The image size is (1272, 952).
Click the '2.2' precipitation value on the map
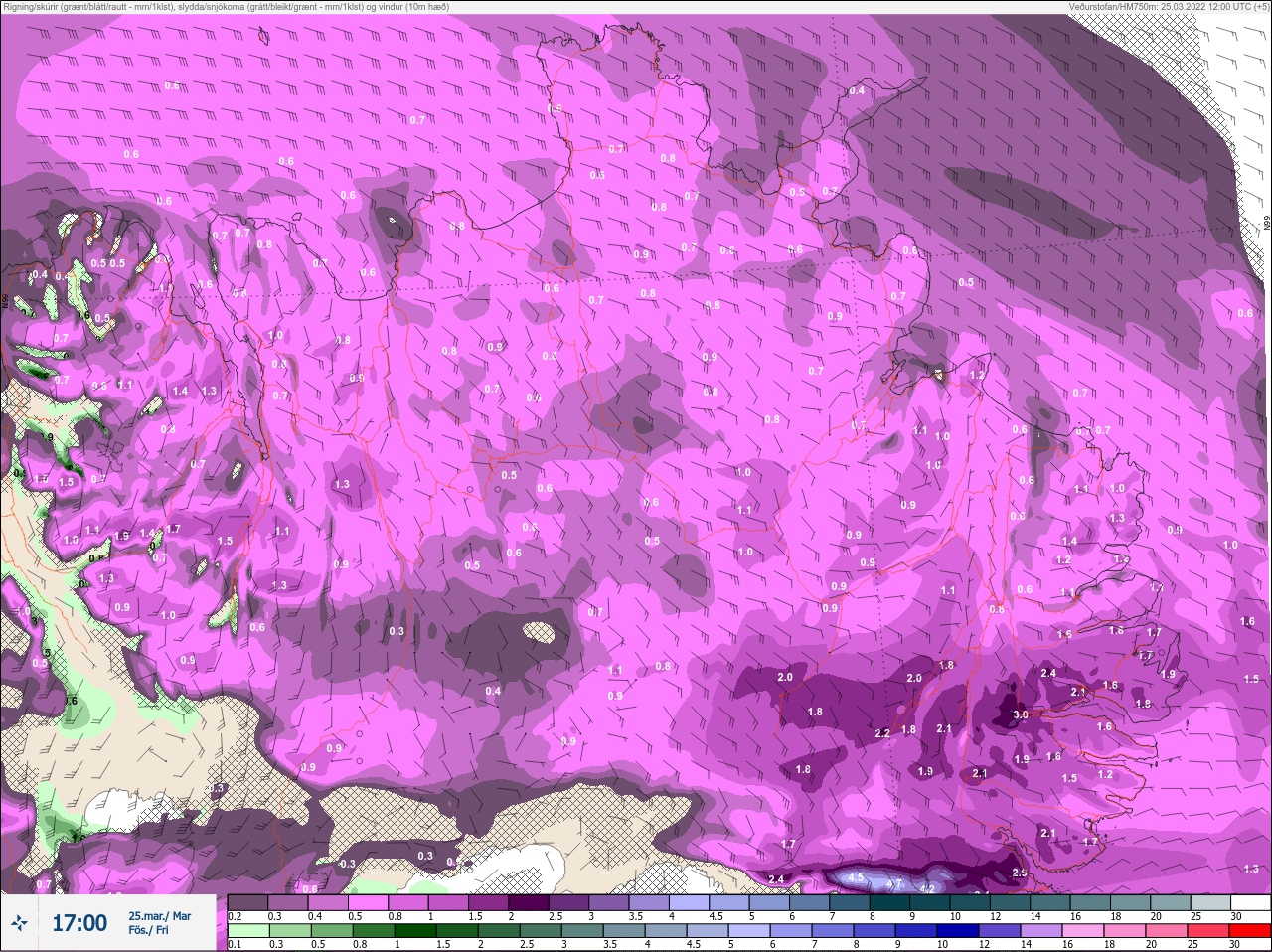point(882,733)
